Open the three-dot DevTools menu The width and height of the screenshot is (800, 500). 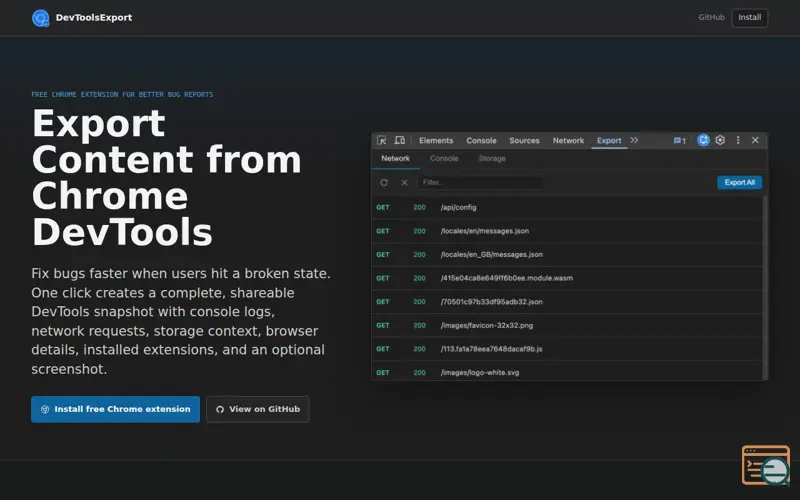point(738,140)
